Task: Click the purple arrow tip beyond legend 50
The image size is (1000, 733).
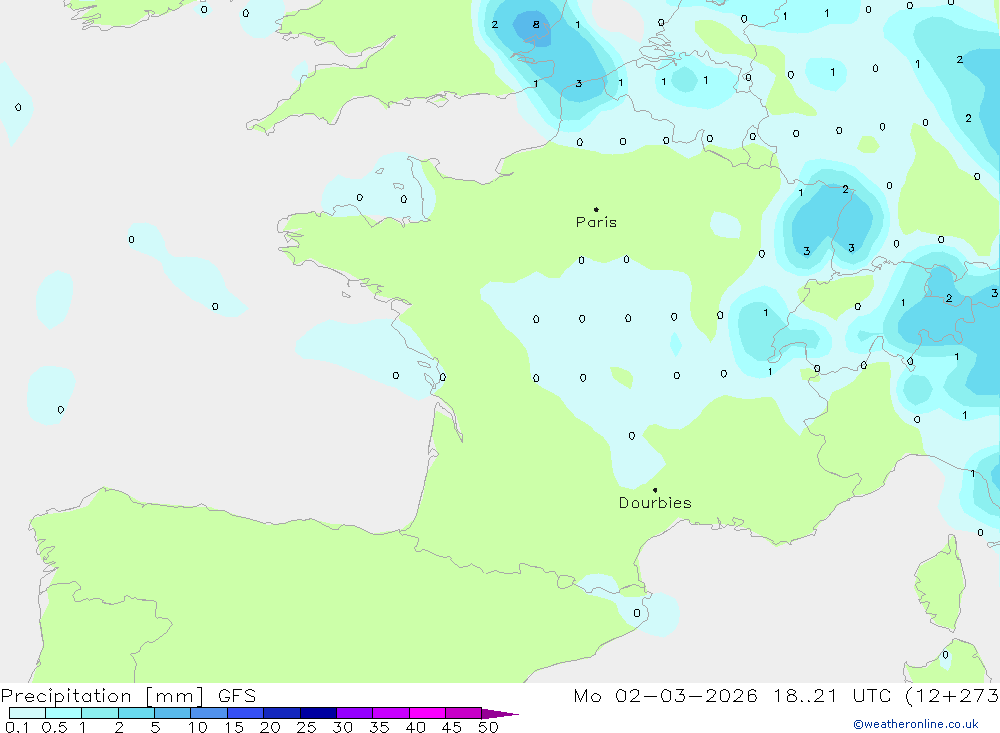Action: pyautogui.click(x=500, y=713)
